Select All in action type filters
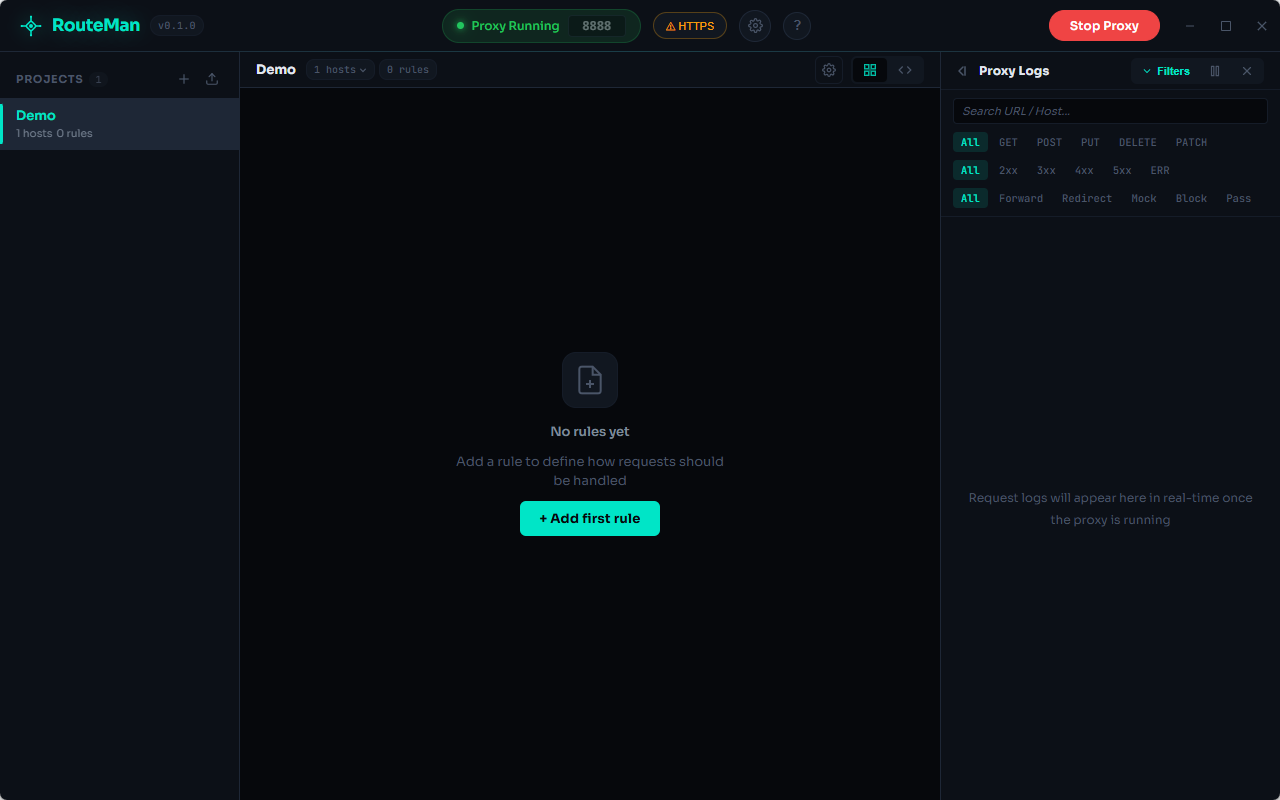This screenshot has width=1280, height=800. (x=970, y=198)
